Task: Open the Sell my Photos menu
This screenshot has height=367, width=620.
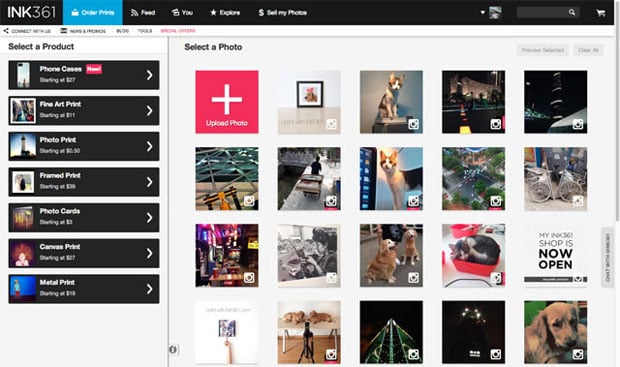Action: click(283, 13)
